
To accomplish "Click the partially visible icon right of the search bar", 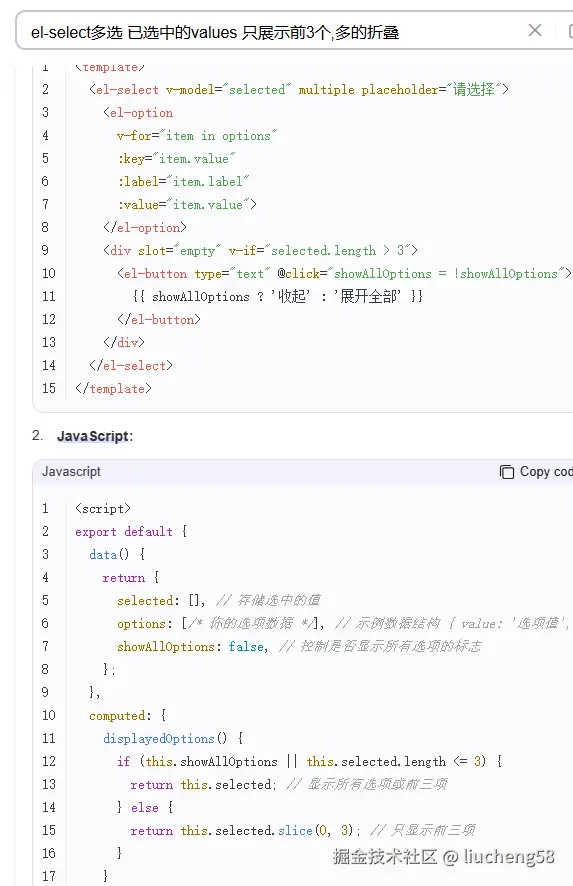I will pyautogui.click(x=570, y=31).
